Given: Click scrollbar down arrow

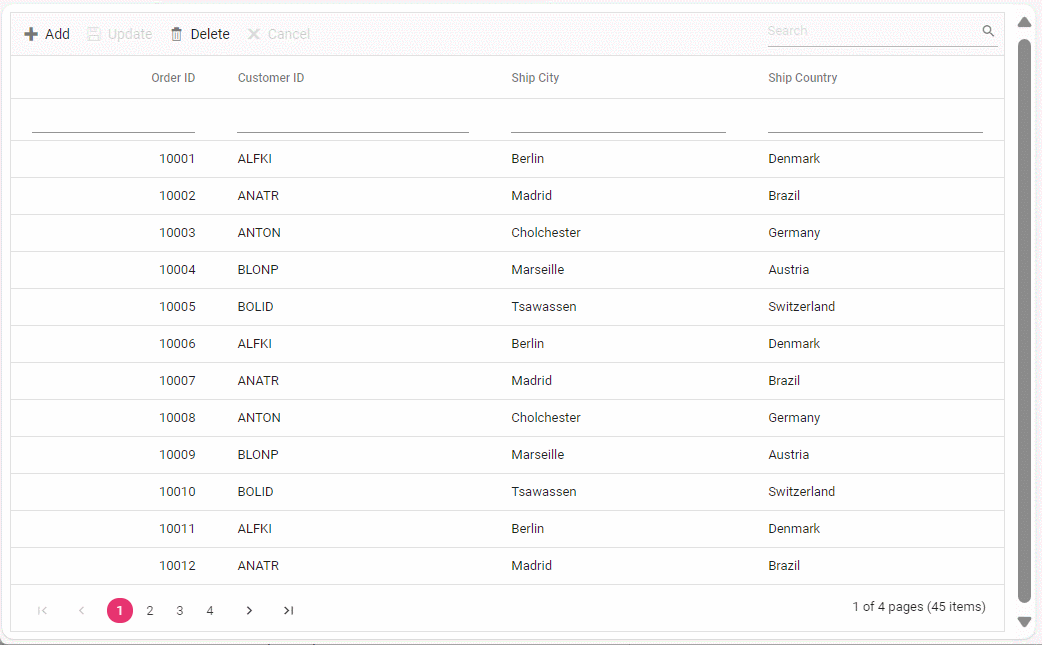Looking at the screenshot, I should [x=1024, y=622].
